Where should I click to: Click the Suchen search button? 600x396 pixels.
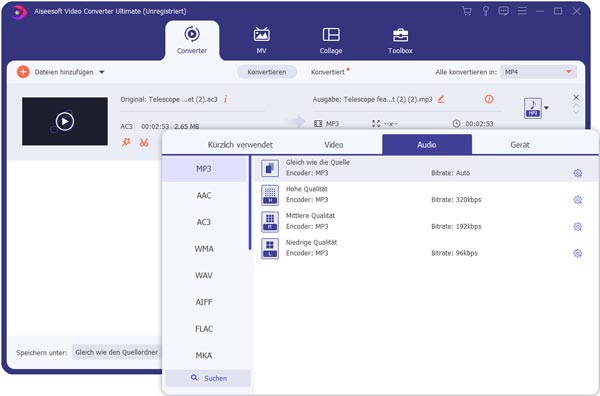tap(208, 378)
